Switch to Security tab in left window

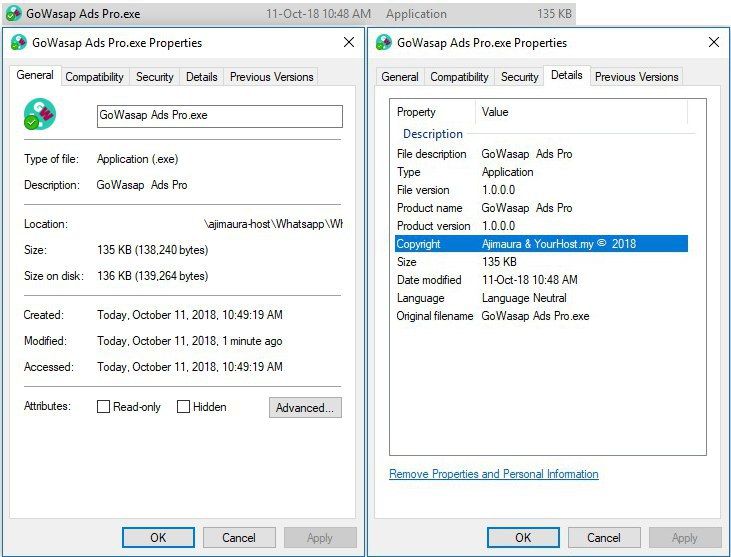[154, 77]
